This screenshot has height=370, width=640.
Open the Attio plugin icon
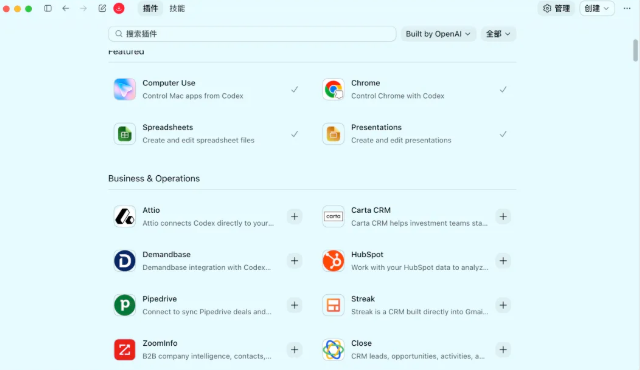124,216
